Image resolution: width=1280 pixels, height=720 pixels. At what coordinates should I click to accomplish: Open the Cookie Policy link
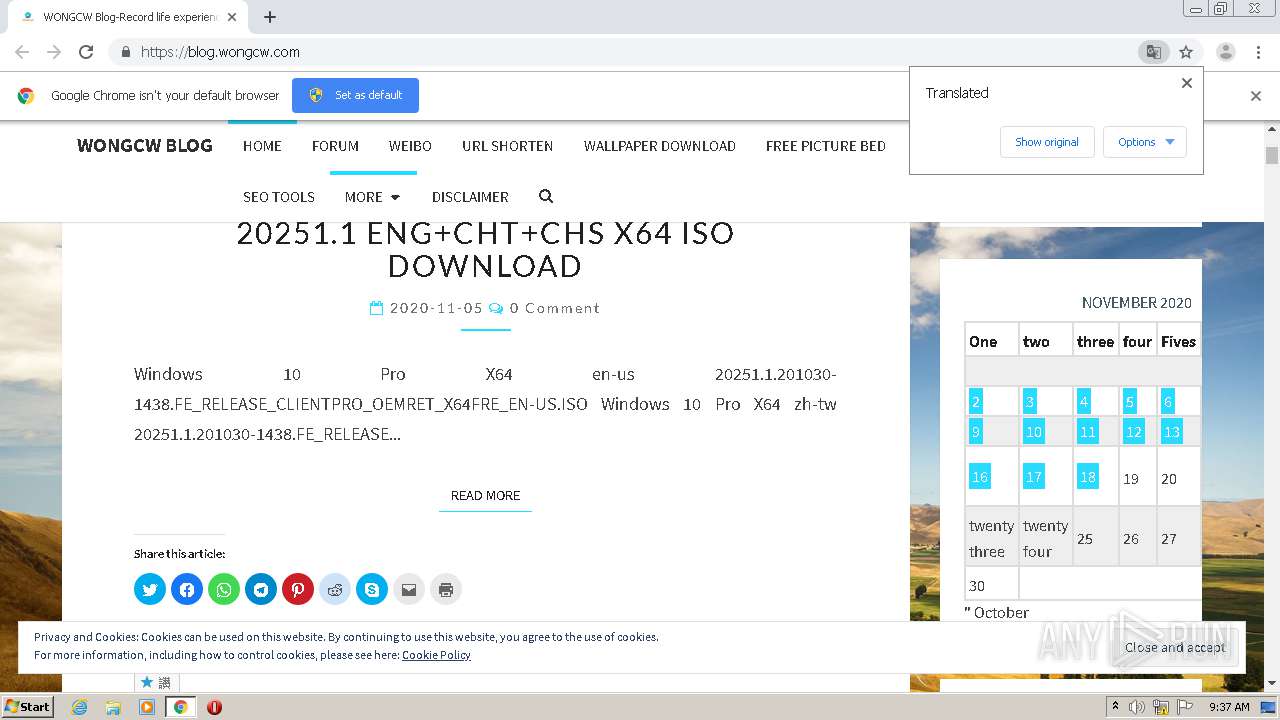[x=436, y=655]
